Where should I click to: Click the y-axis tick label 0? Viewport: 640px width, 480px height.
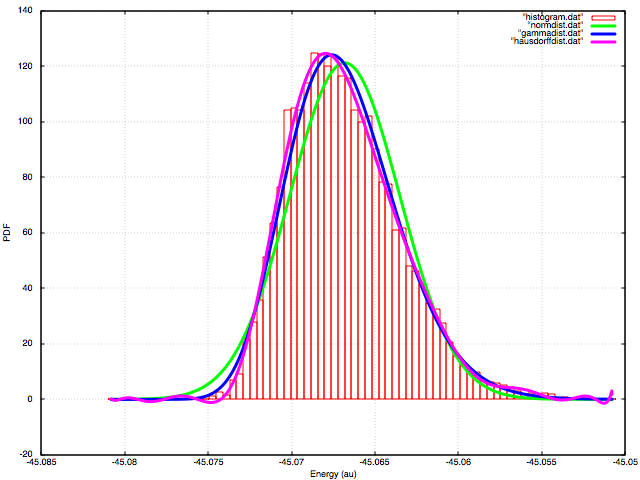click(30, 399)
